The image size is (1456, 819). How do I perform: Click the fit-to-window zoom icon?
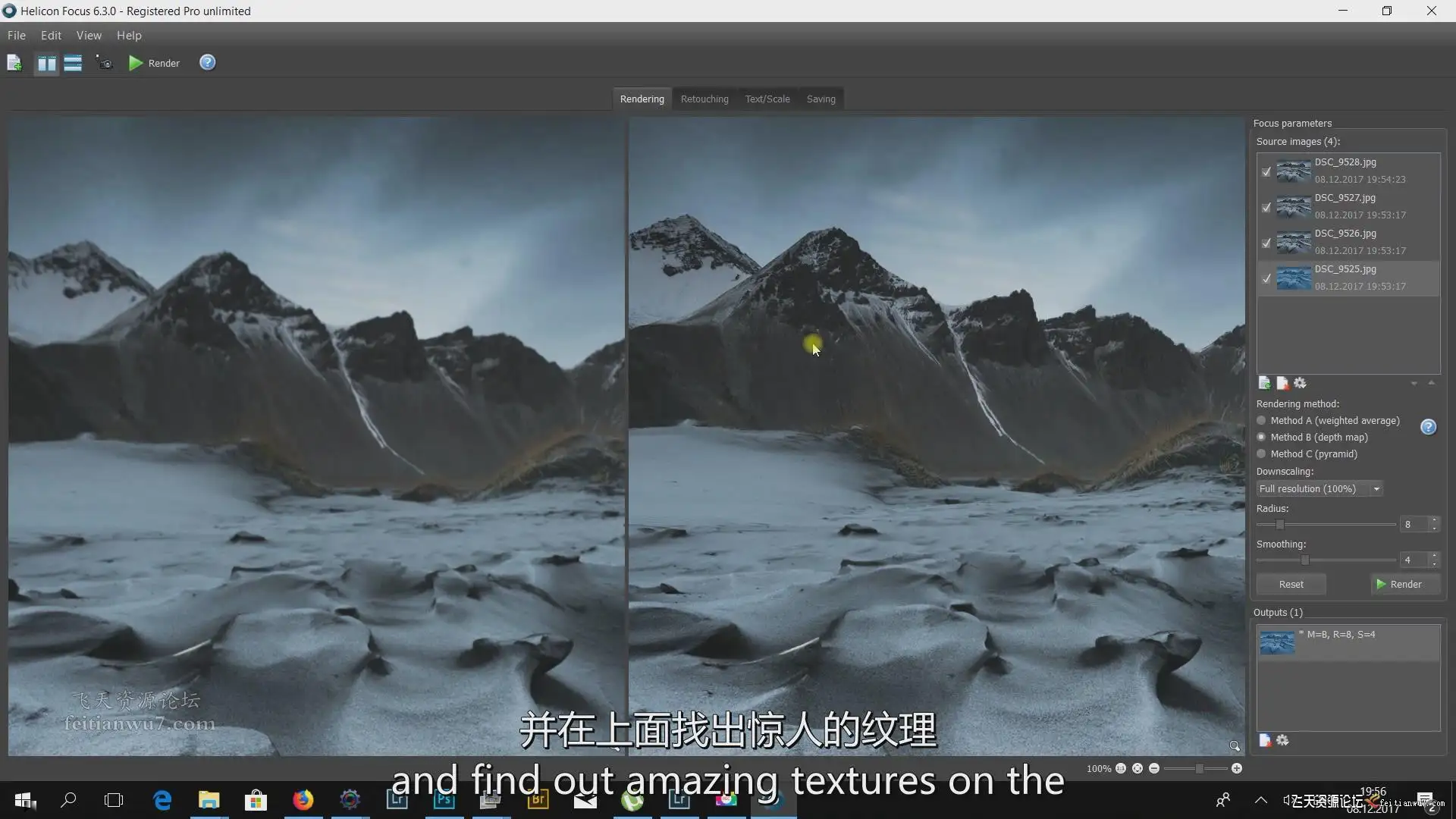[x=1137, y=769]
